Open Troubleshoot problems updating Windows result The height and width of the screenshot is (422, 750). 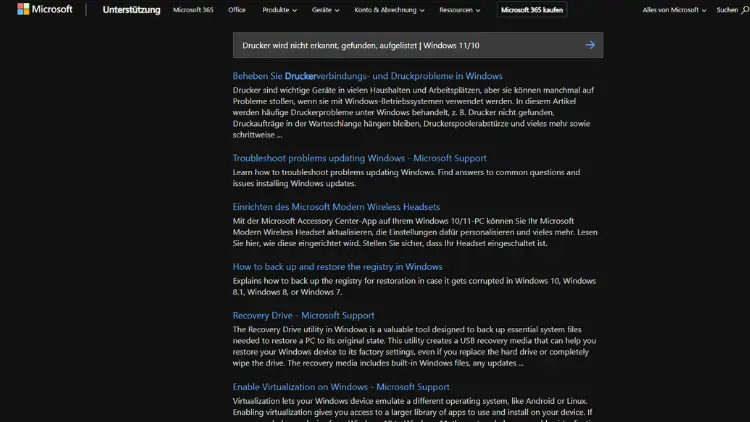click(x=359, y=158)
